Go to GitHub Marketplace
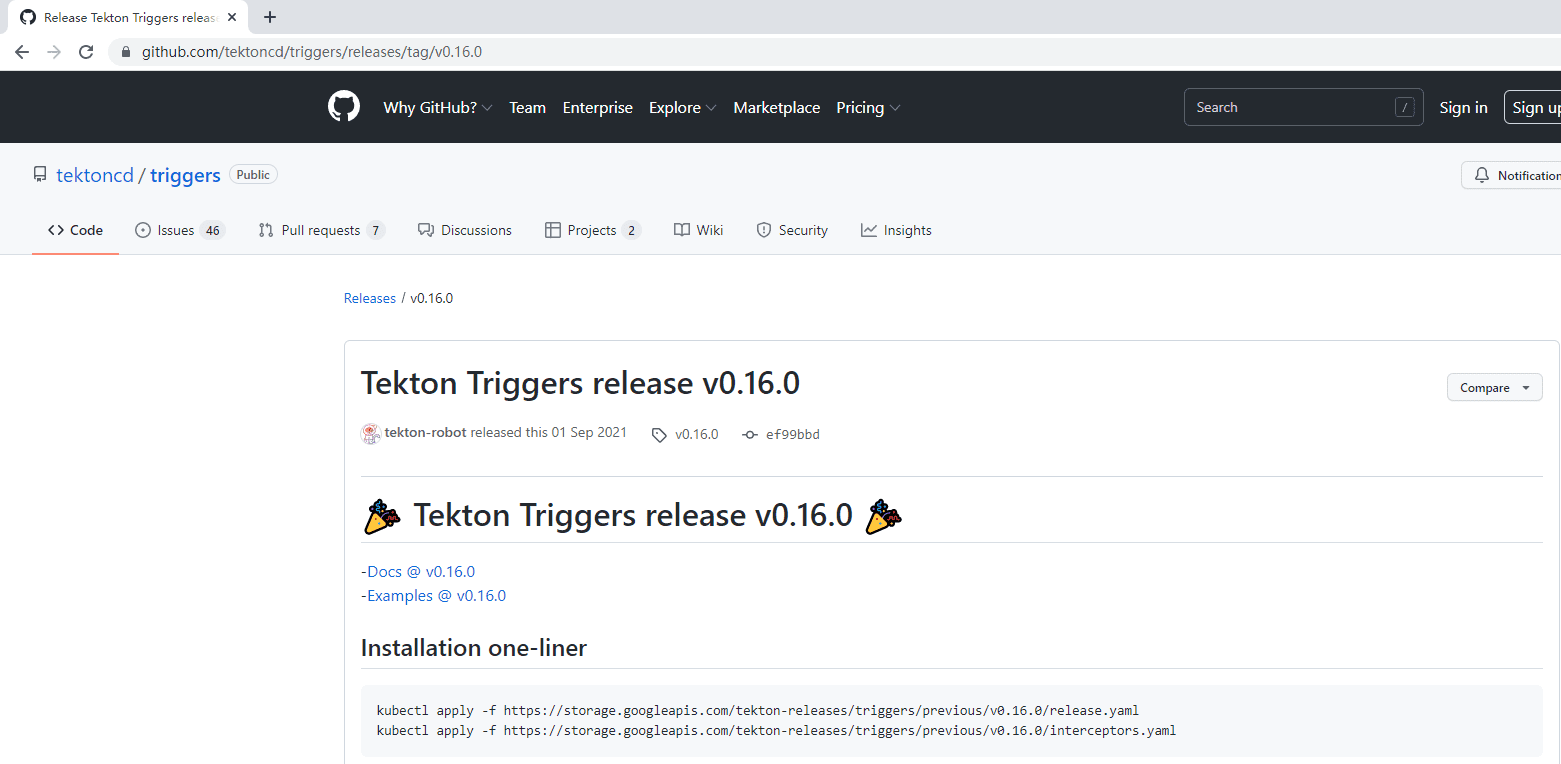This screenshot has height=764, width=1561. (777, 108)
